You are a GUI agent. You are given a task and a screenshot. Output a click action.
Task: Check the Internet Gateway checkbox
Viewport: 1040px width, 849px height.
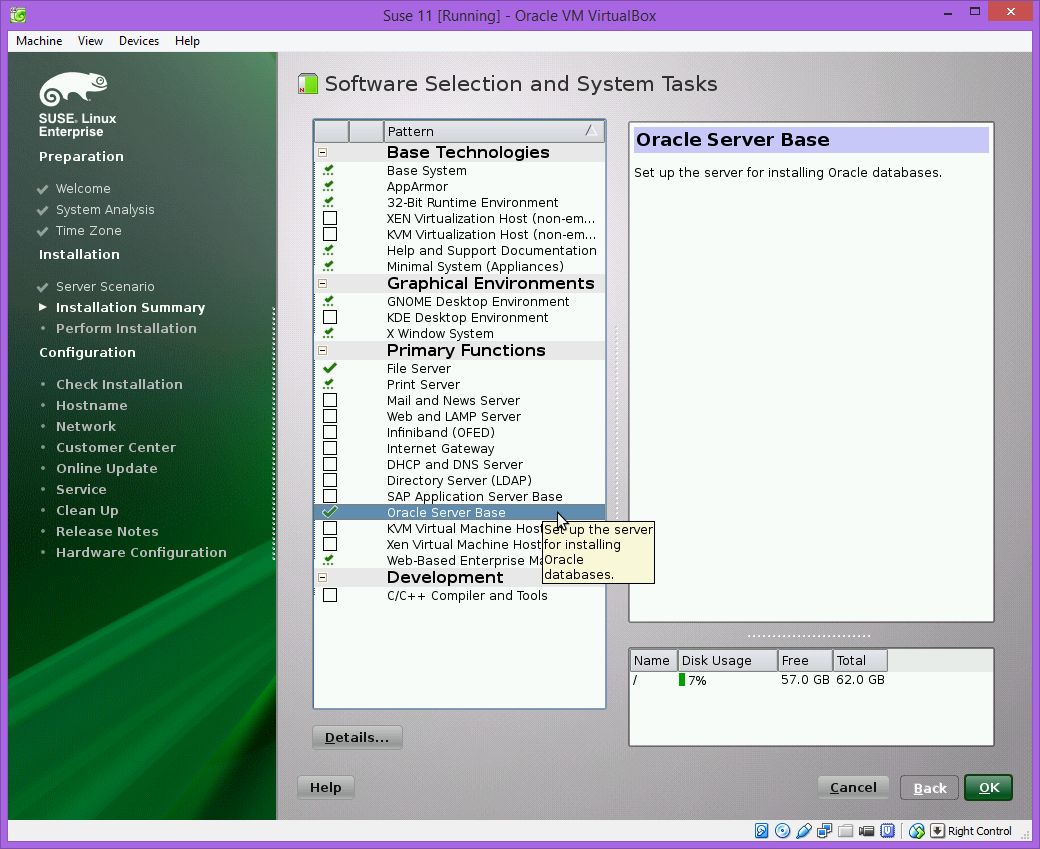click(330, 448)
